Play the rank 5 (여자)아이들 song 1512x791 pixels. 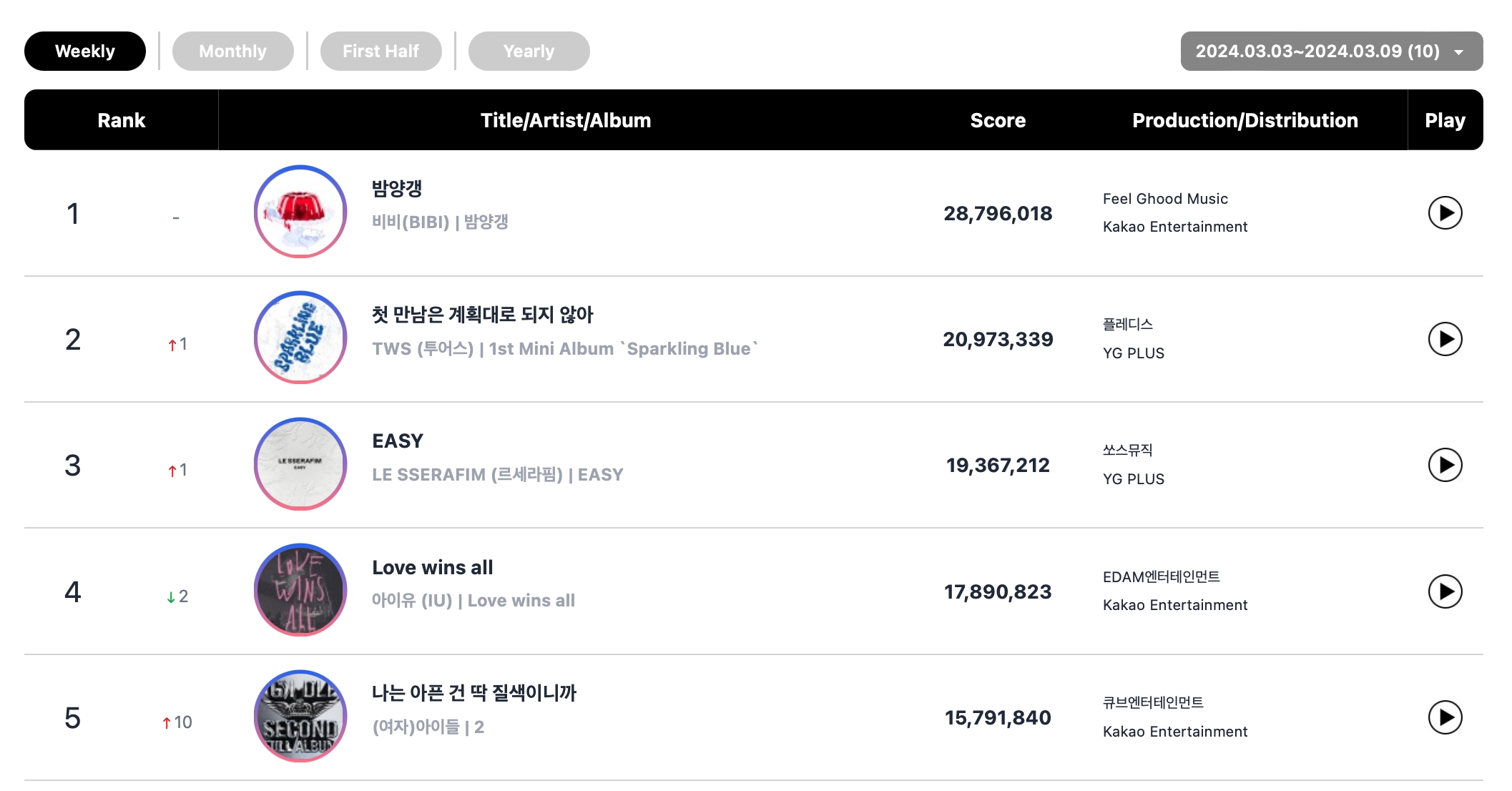1445,717
